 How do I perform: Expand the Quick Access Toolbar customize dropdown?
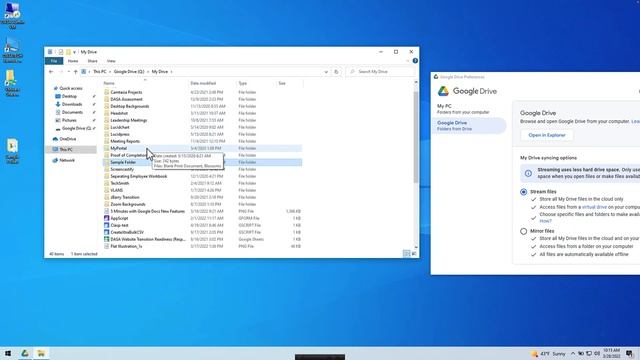coord(75,52)
